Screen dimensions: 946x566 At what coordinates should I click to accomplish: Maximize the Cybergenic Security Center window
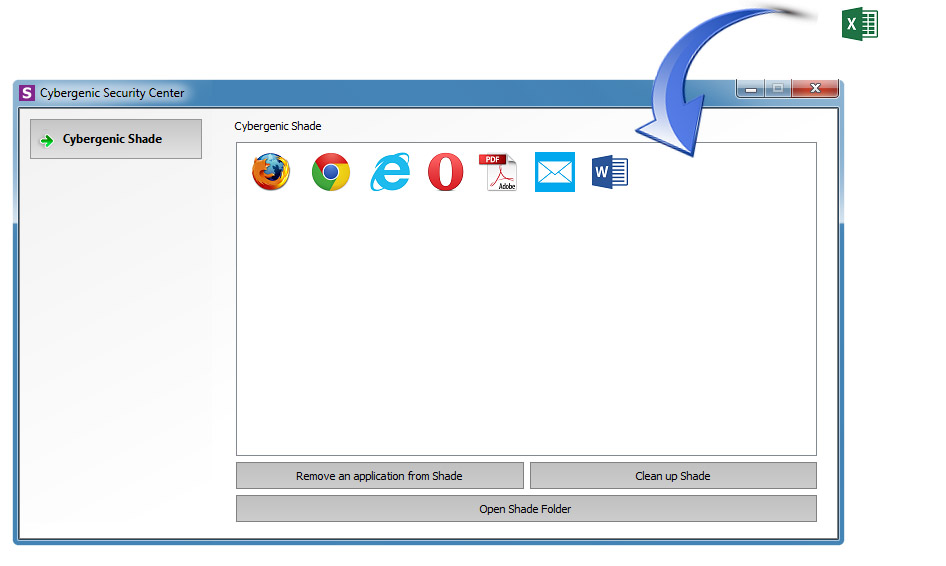pyautogui.click(x=777, y=89)
